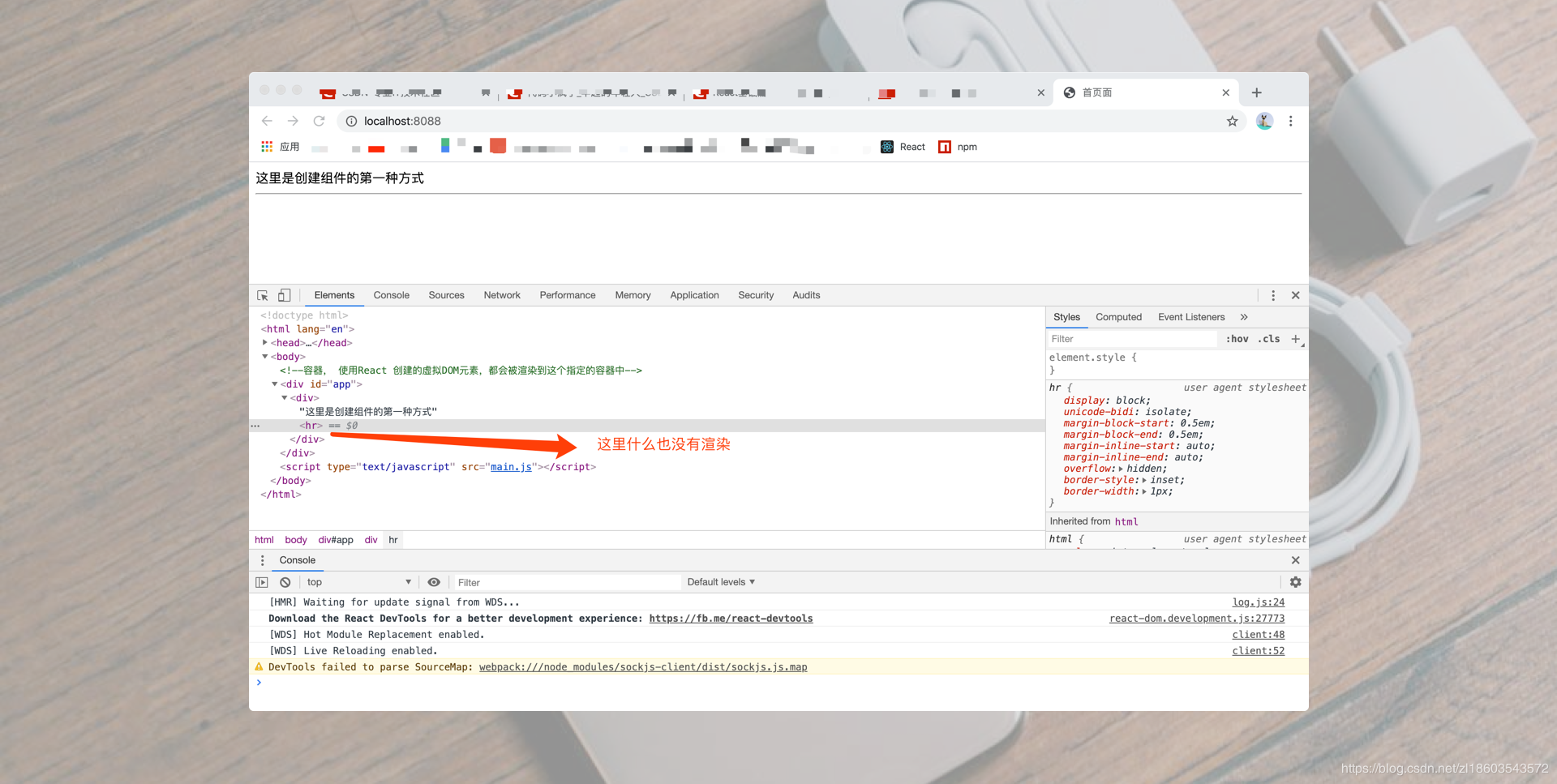Screen dimensions: 1557x784
Task: Click the ellipsis beside the hr node
Action: click(x=255, y=426)
